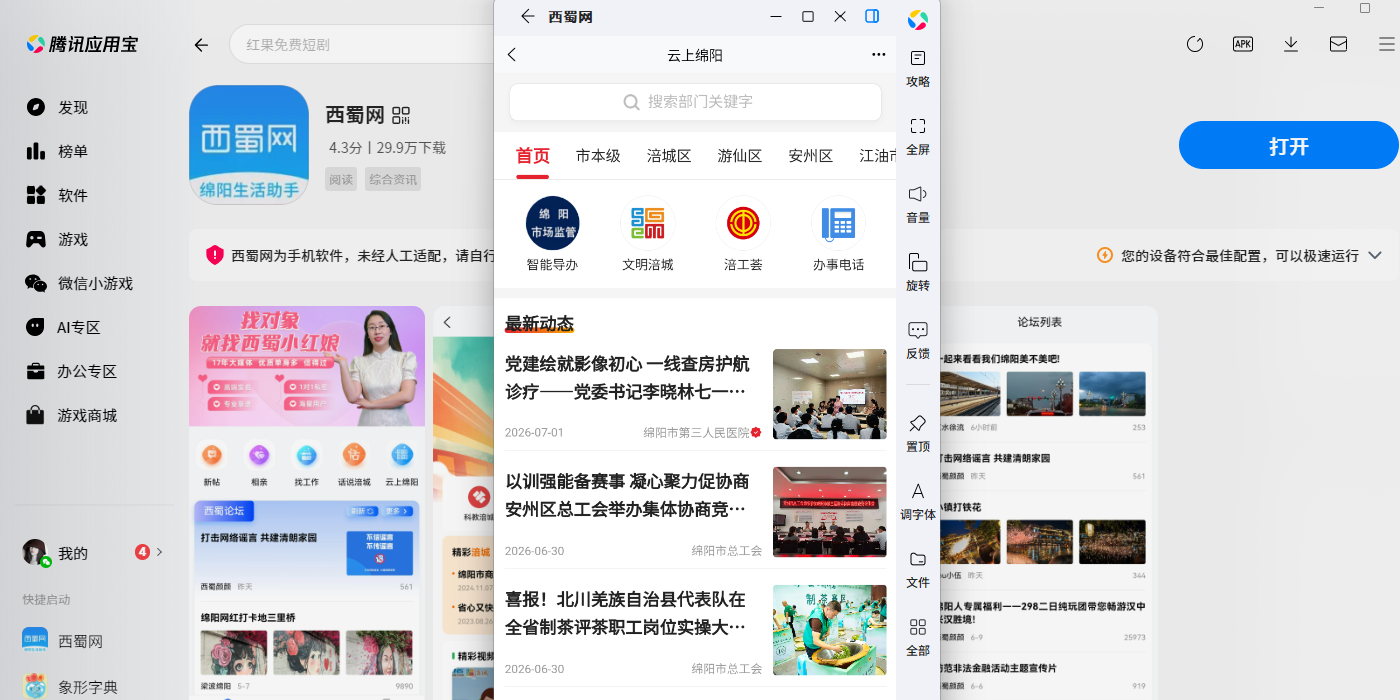Click the 红果免费短剧 search box in 应用宝
Viewport: 1400px width, 700px height.
pos(362,45)
